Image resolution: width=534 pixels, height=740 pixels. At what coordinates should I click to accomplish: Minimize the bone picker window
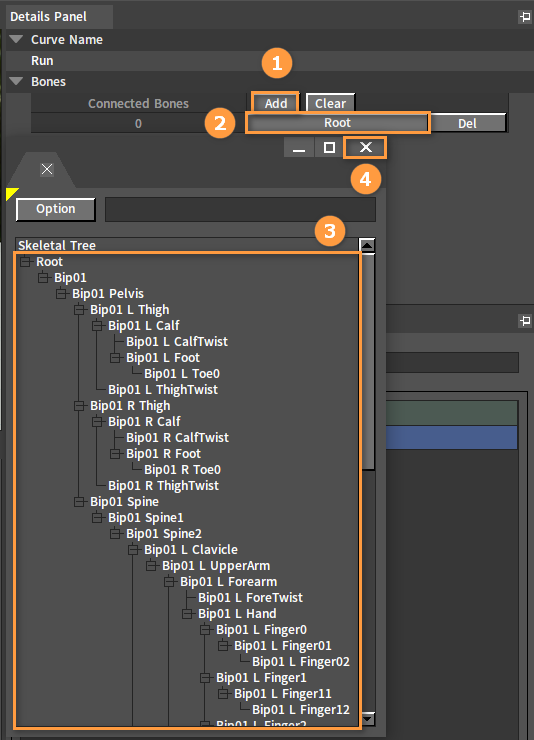tap(299, 148)
